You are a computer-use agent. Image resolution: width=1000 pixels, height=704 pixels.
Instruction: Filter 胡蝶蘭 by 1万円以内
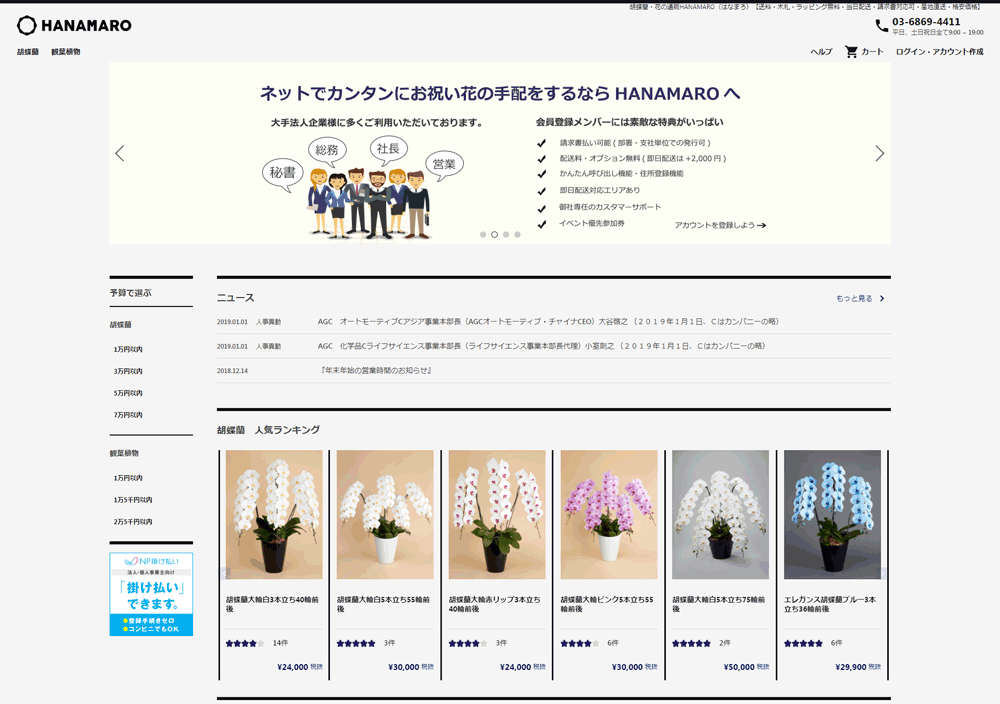click(x=128, y=349)
